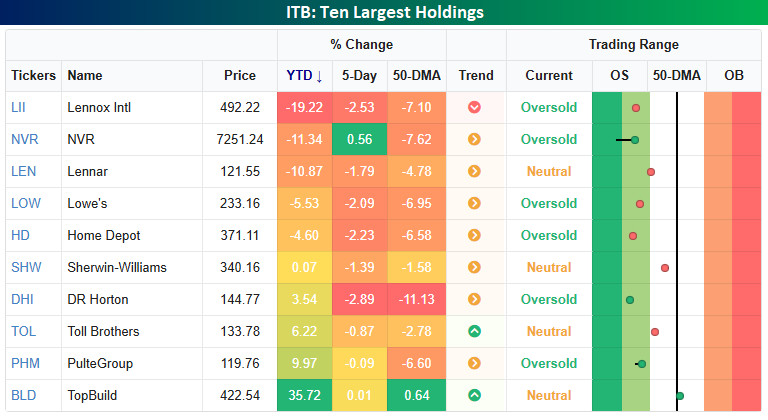The height and width of the screenshot is (420, 768).
Task: Sort by the 5-Day column header
Action: 359,76
